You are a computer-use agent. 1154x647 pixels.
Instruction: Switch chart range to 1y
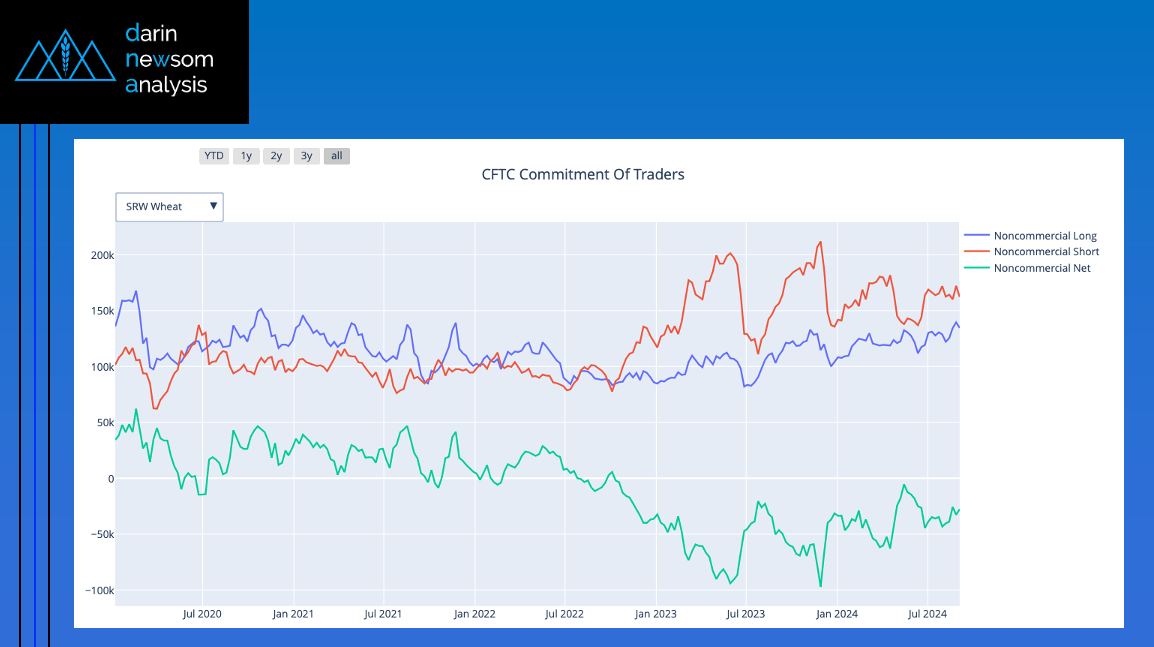[246, 156]
